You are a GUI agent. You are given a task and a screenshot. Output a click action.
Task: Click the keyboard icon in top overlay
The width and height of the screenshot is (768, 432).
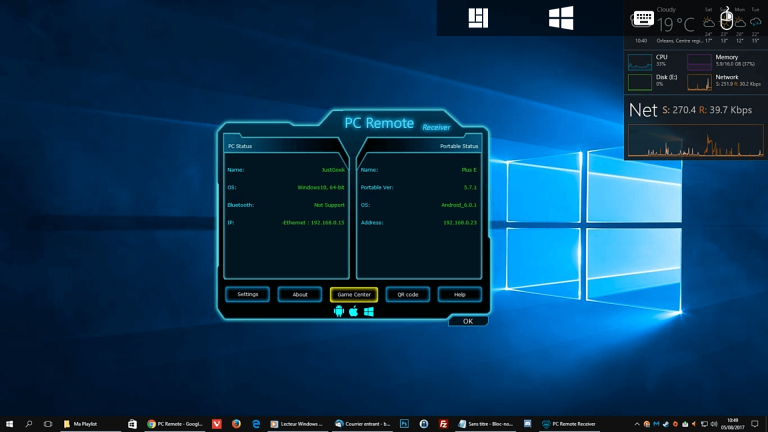[643, 19]
